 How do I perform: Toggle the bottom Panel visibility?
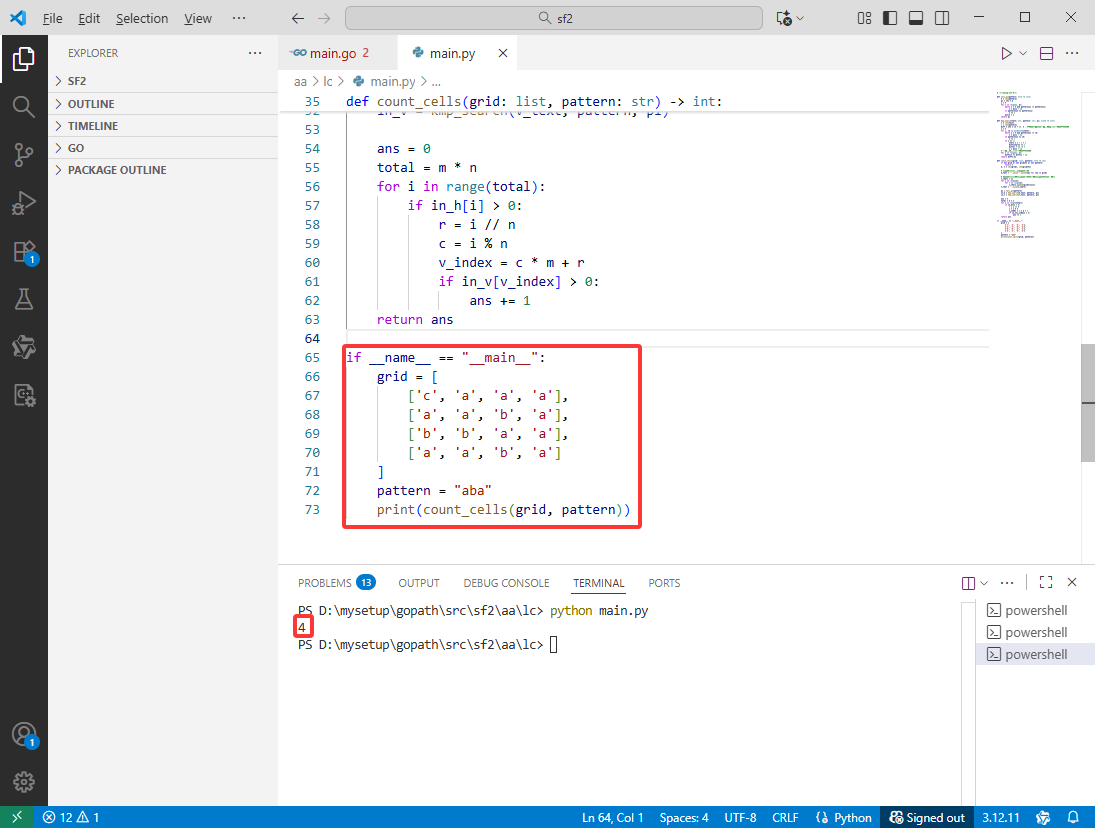(916, 18)
